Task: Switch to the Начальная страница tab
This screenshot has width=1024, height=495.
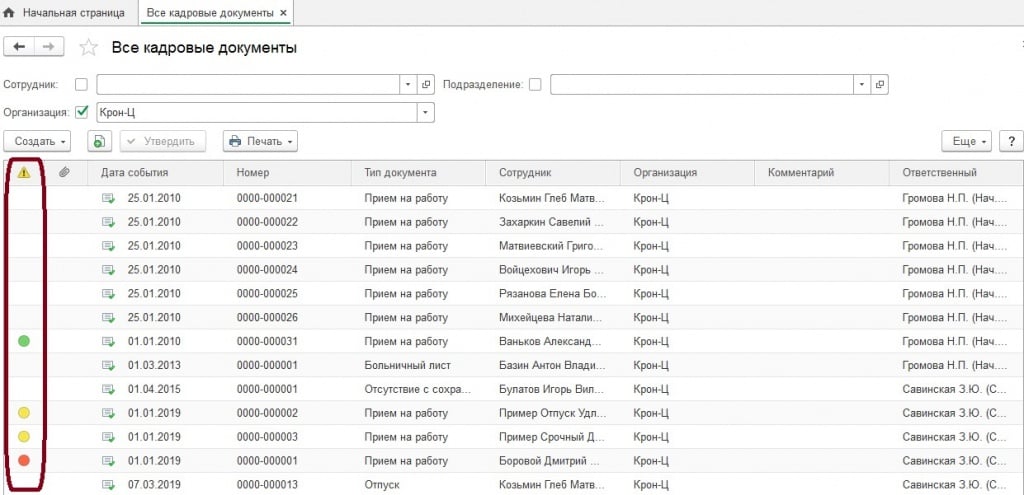Action: (66, 13)
